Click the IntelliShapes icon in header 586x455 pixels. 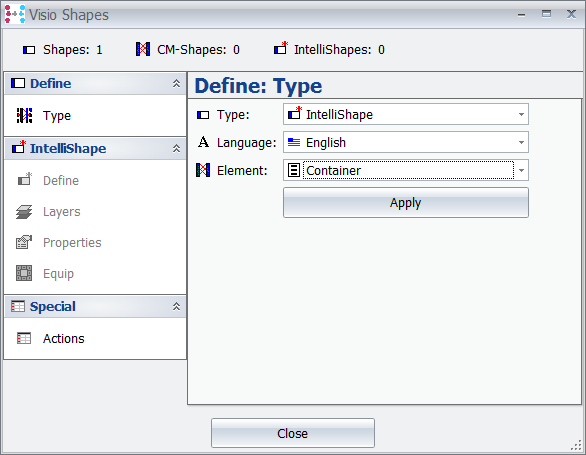(x=281, y=48)
